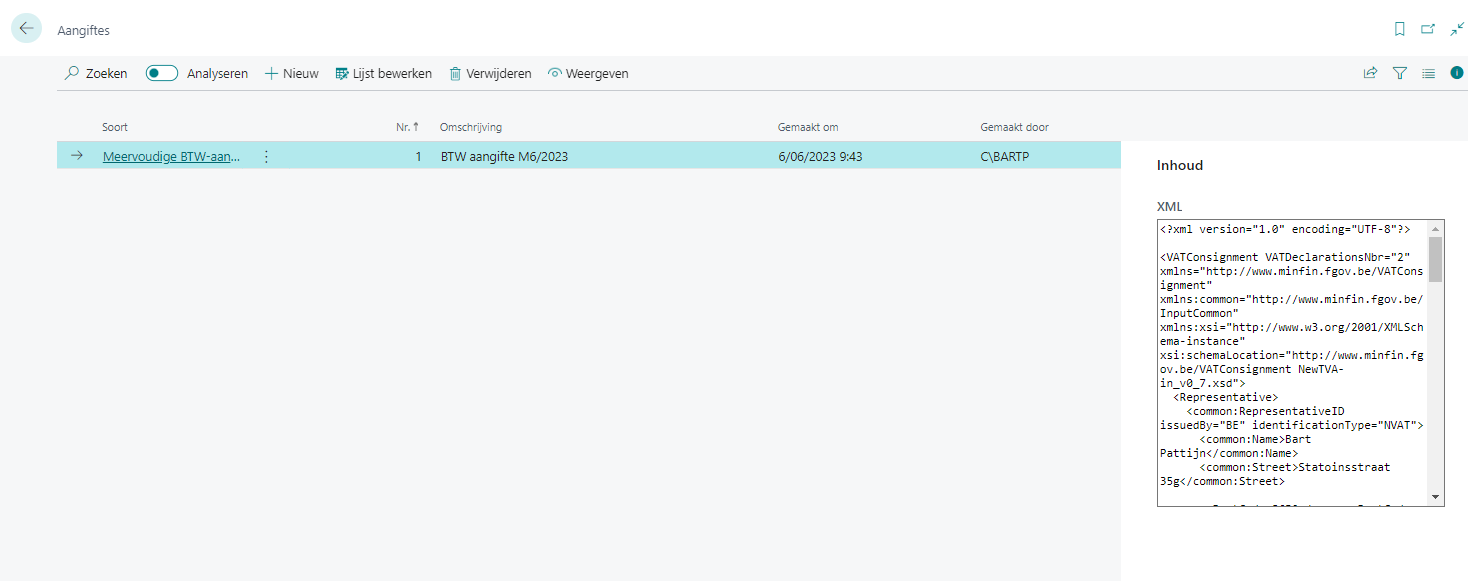Open the filter pane icon

1400,73
